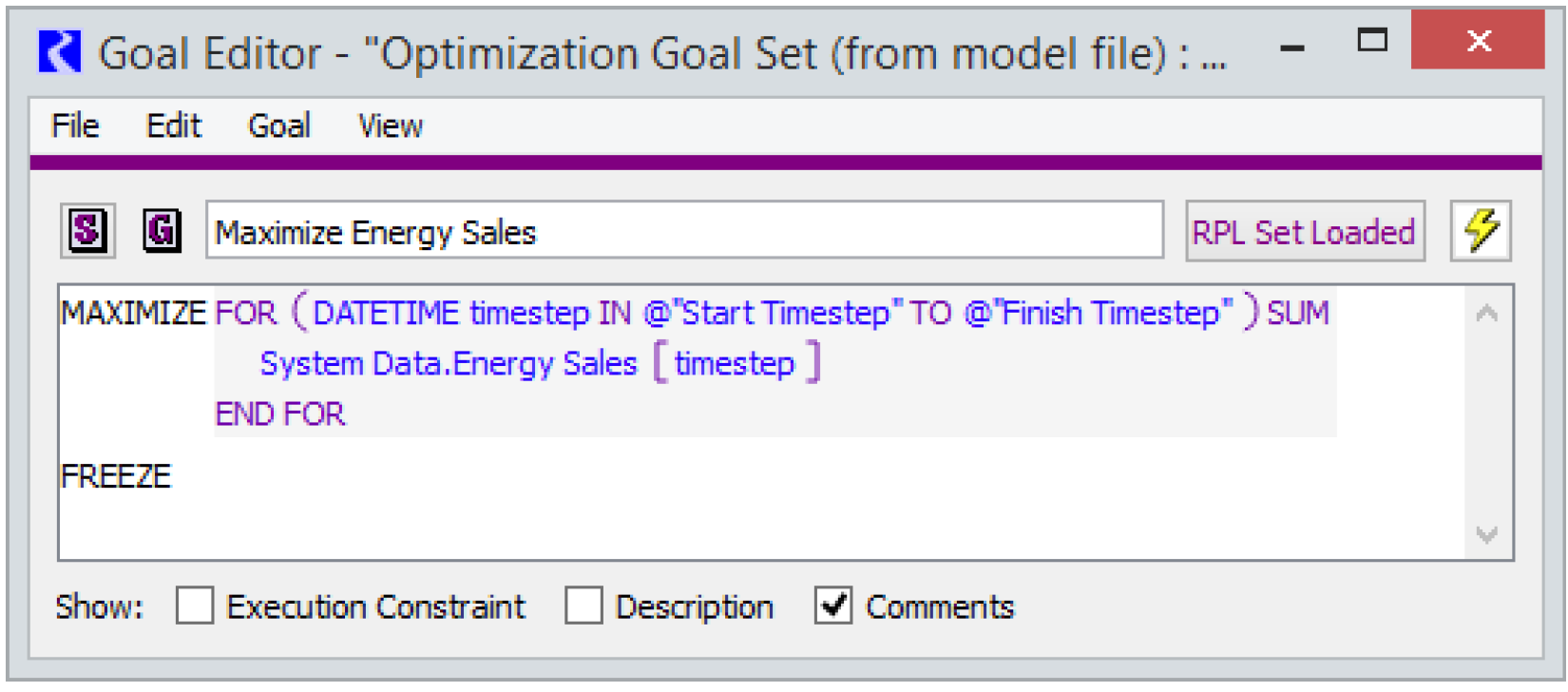This screenshot has height=692, width=1568.
Task: Enable the Description checkbox
Action: coord(583,605)
